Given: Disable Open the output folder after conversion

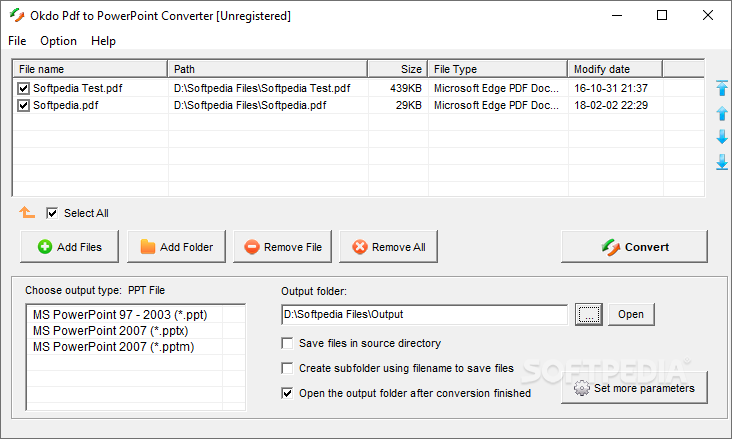Looking at the screenshot, I should pyautogui.click(x=287, y=393).
